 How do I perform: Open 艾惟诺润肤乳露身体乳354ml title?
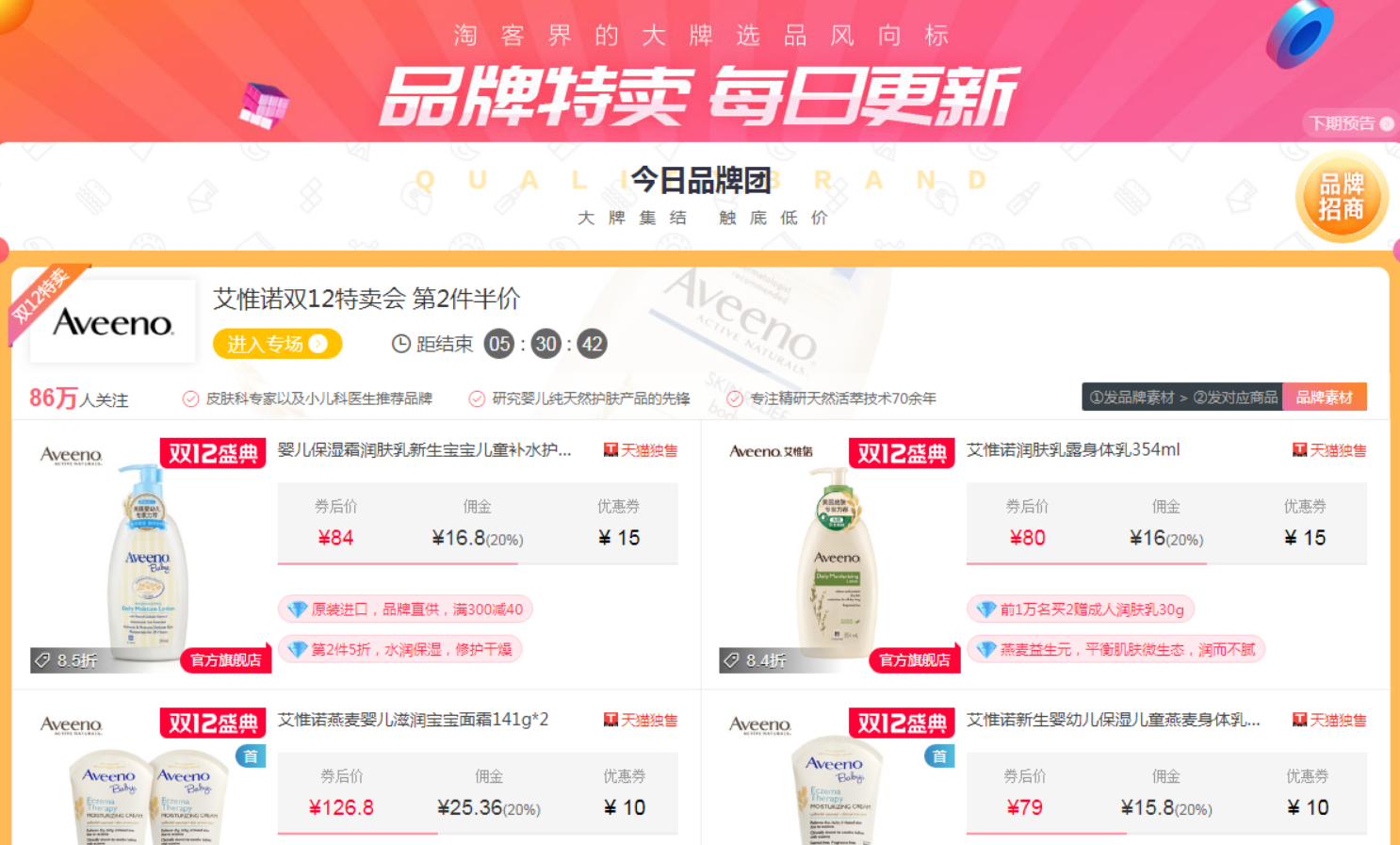1073,450
